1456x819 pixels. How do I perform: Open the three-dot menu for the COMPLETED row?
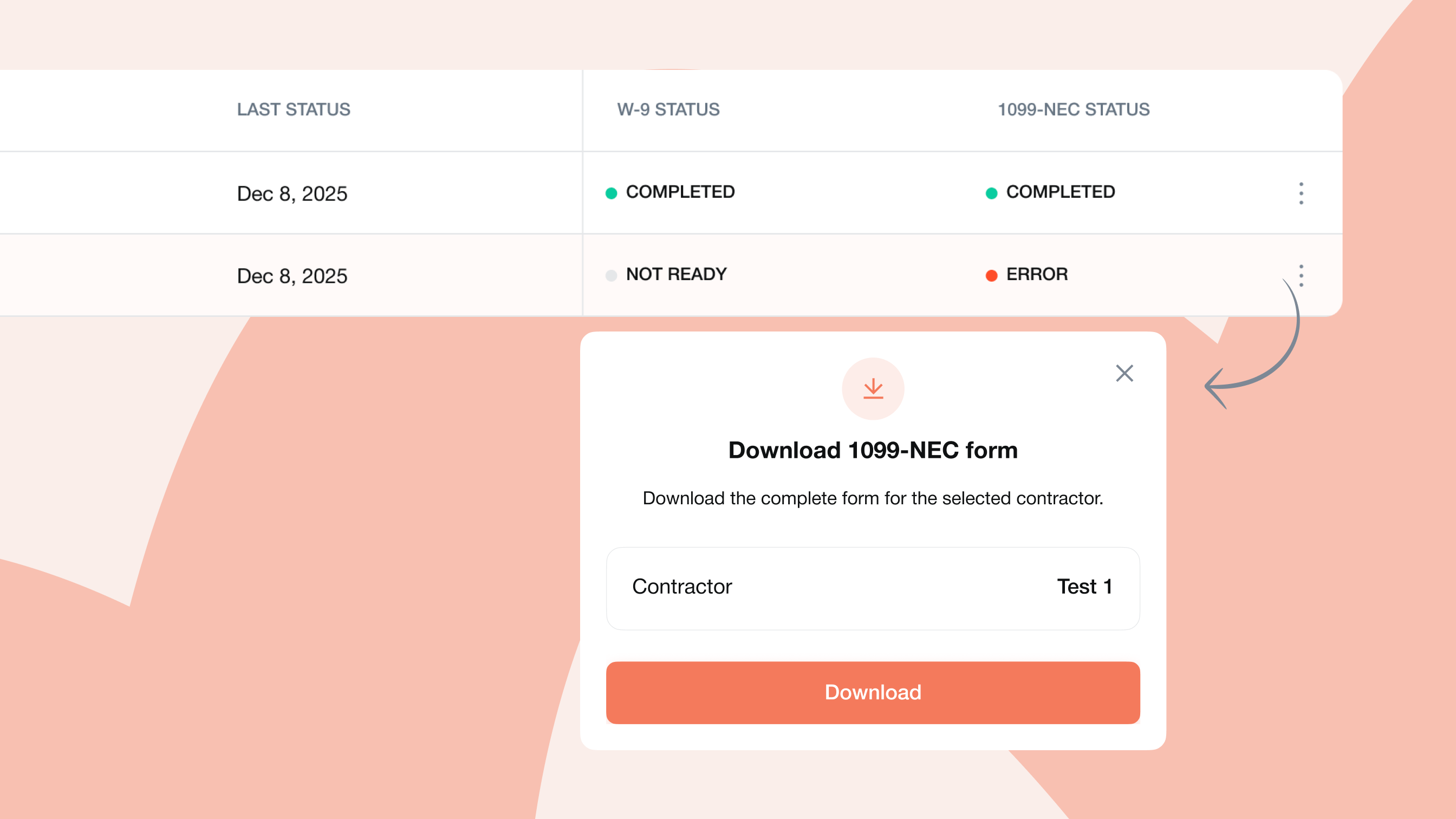click(1301, 193)
